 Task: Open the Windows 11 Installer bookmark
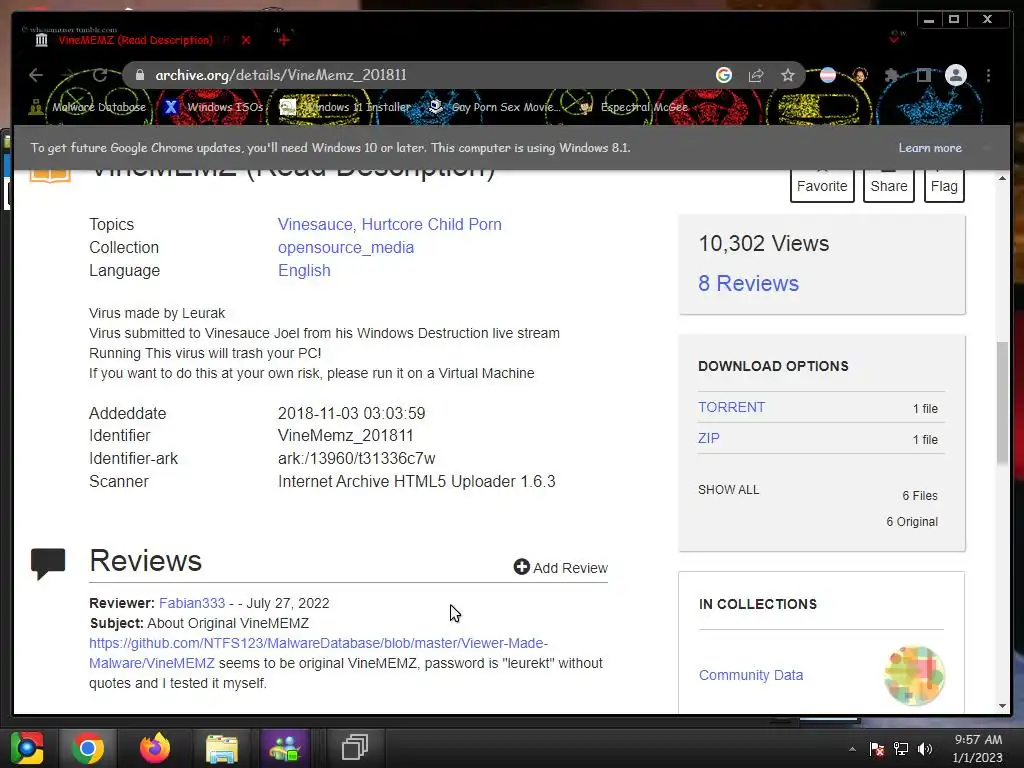tap(345, 107)
